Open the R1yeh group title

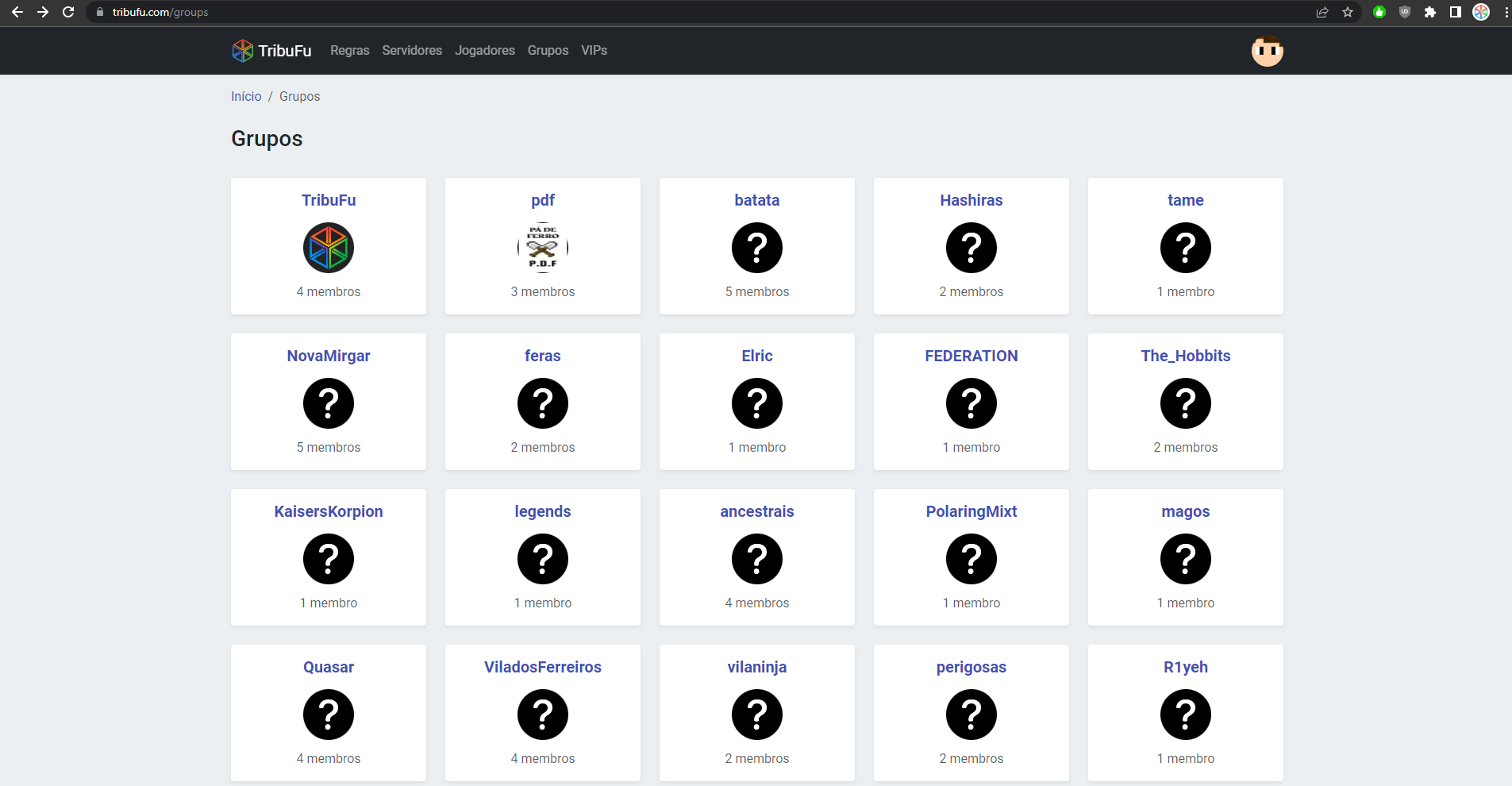click(x=1186, y=667)
